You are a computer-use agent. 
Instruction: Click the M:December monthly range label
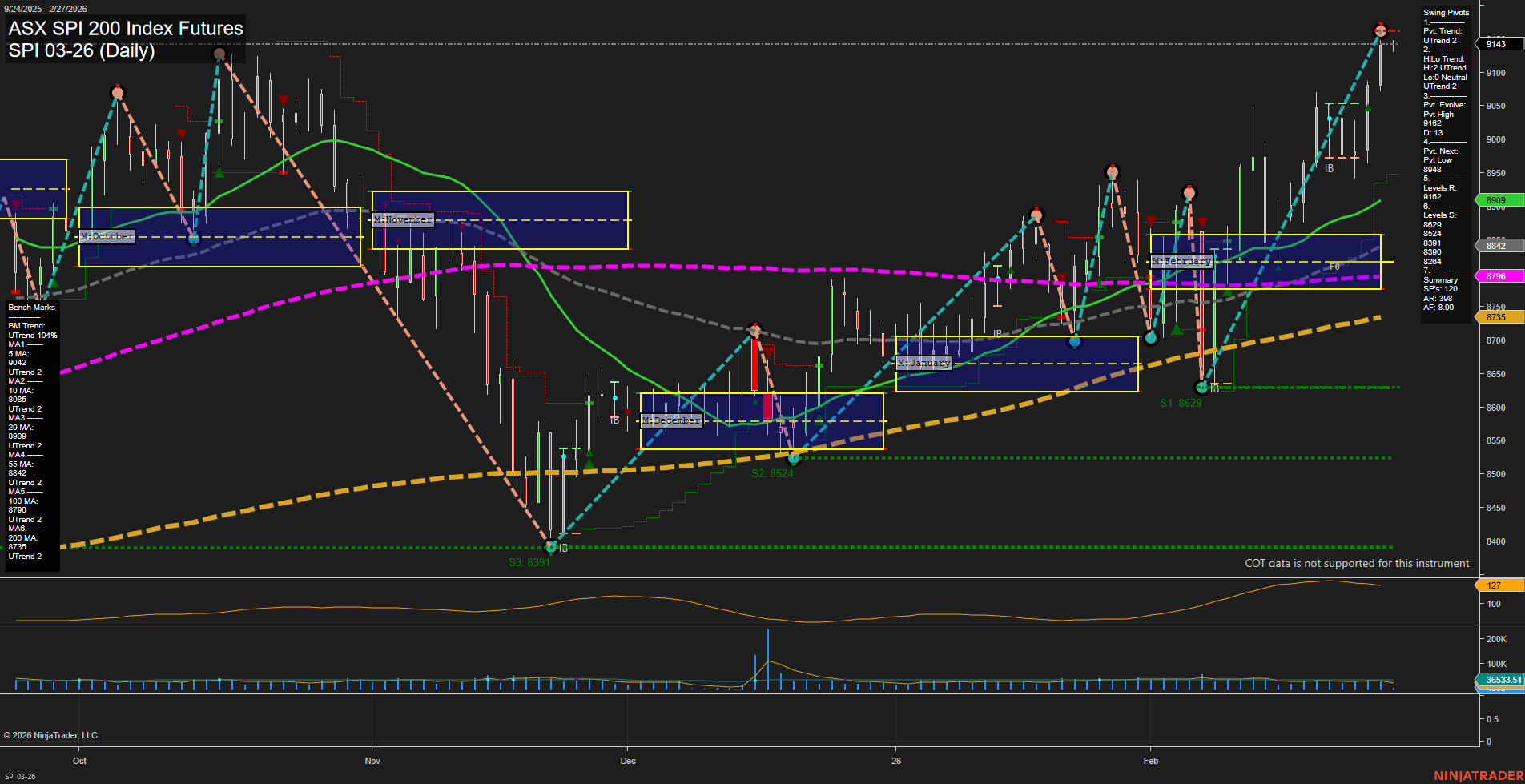coord(671,420)
